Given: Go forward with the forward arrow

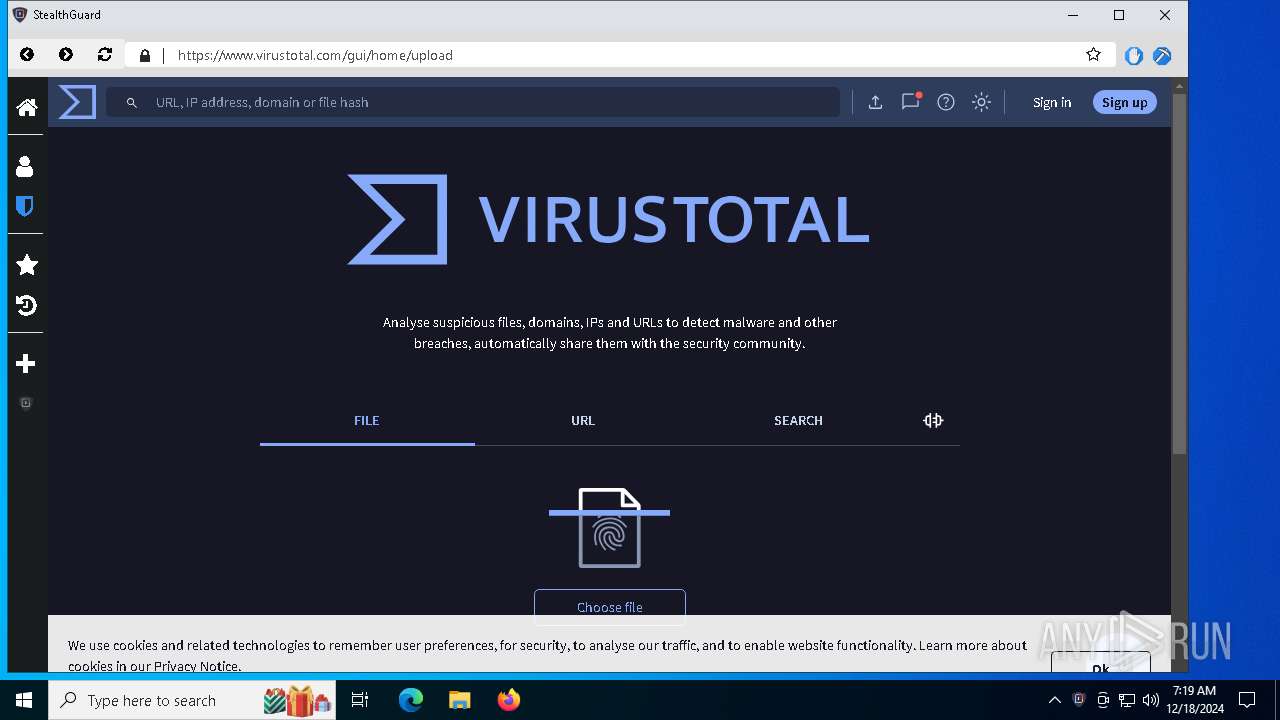Looking at the screenshot, I should (x=66, y=55).
